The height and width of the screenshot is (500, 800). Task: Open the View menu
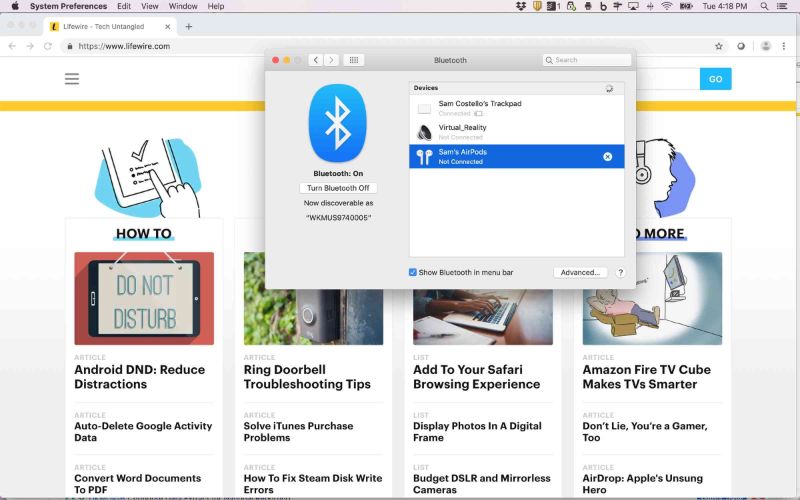coord(149,6)
